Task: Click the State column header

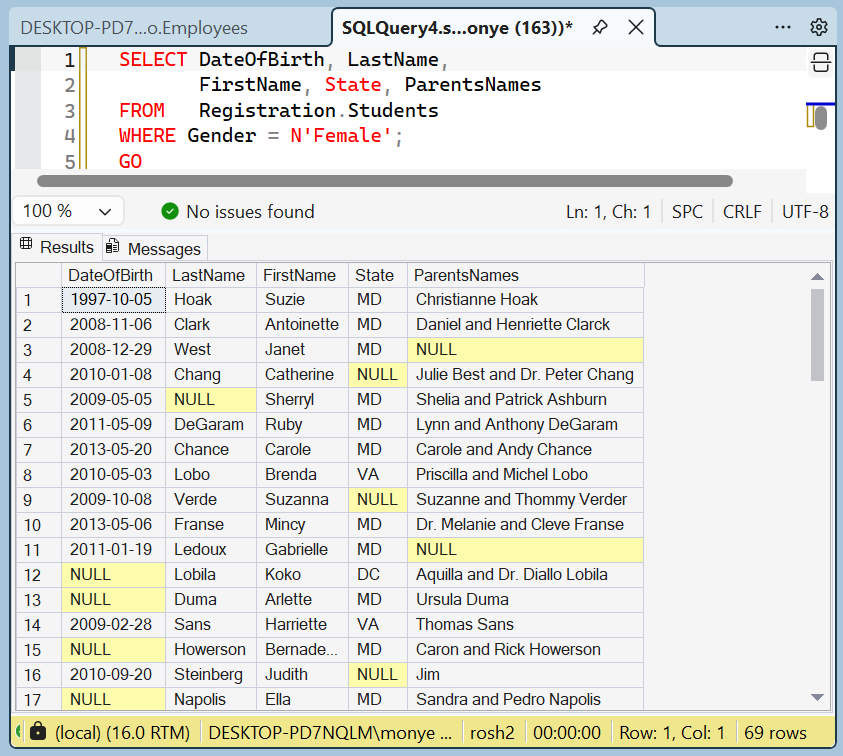Action: (377, 275)
